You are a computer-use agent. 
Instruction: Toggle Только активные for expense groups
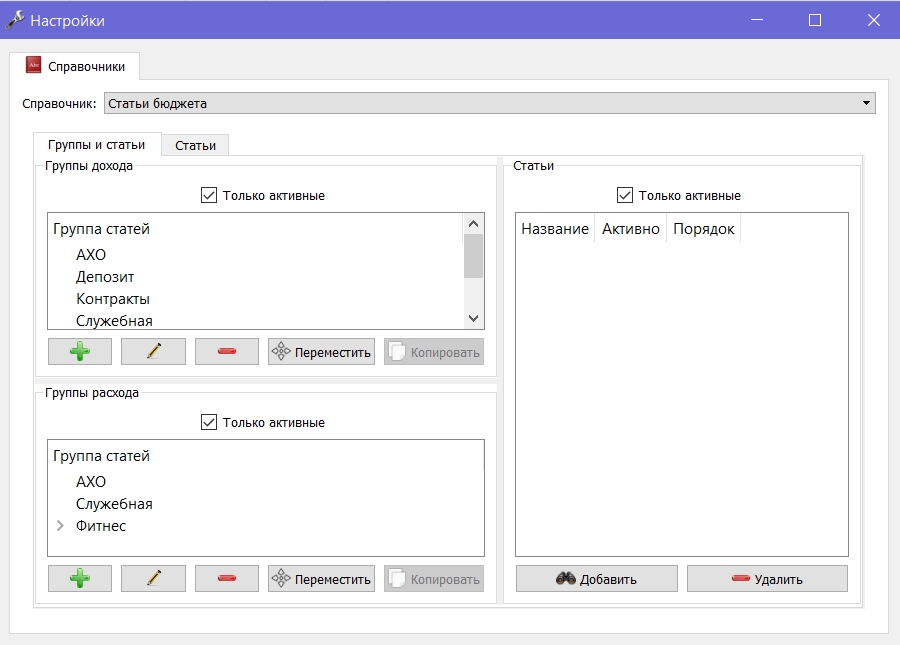pos(209,422)
